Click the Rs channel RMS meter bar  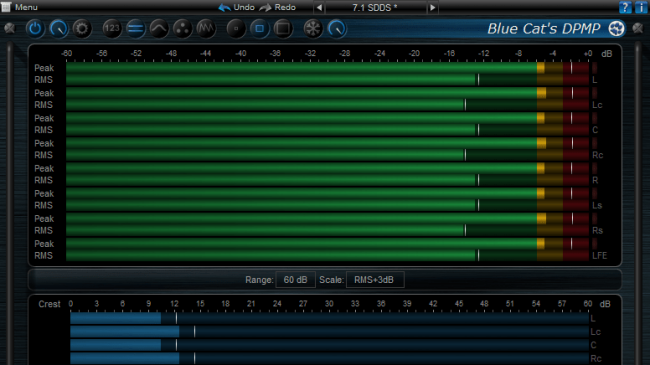pos(327,231)
